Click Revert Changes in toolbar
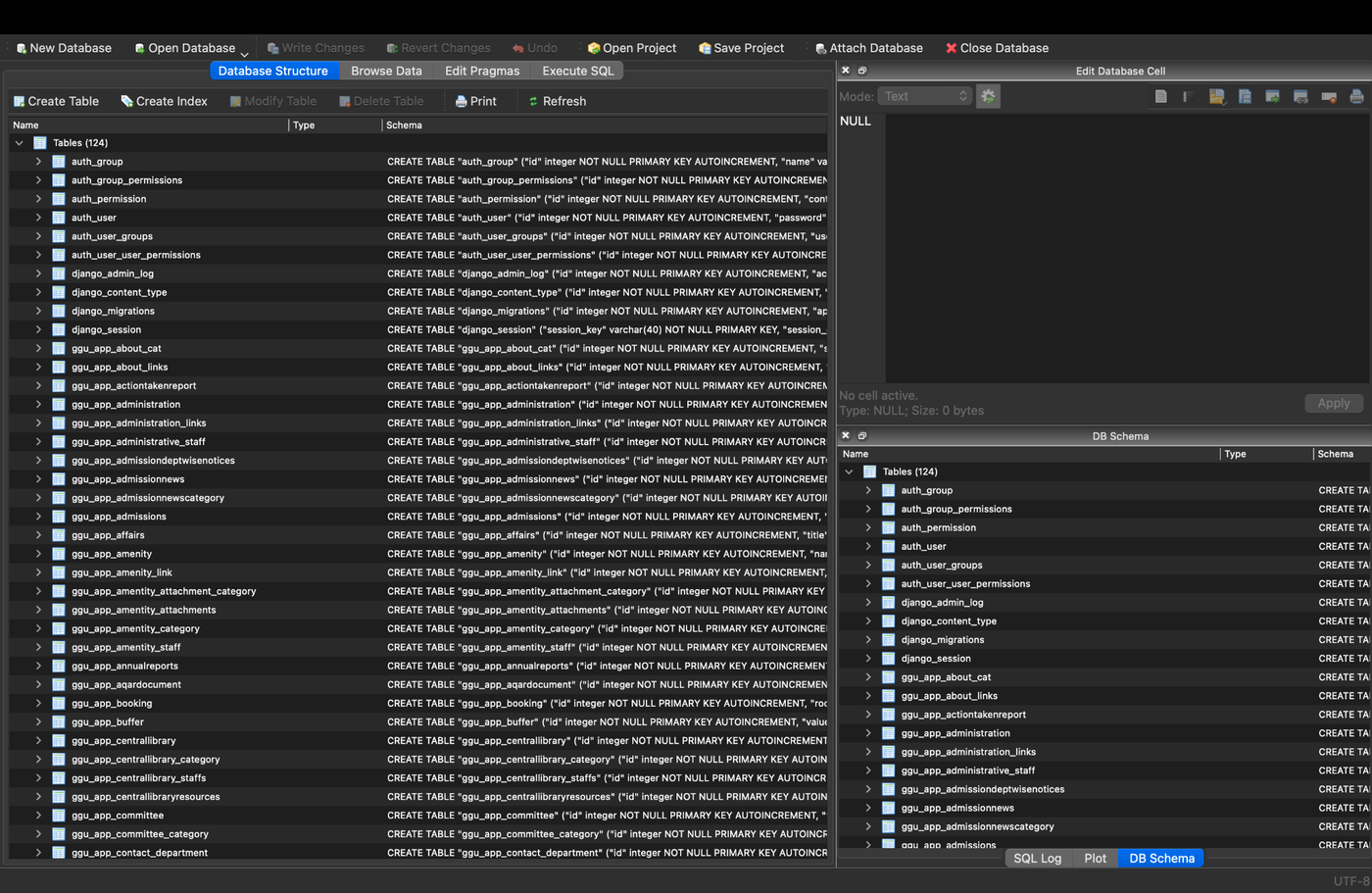 [x=438, y=48]
